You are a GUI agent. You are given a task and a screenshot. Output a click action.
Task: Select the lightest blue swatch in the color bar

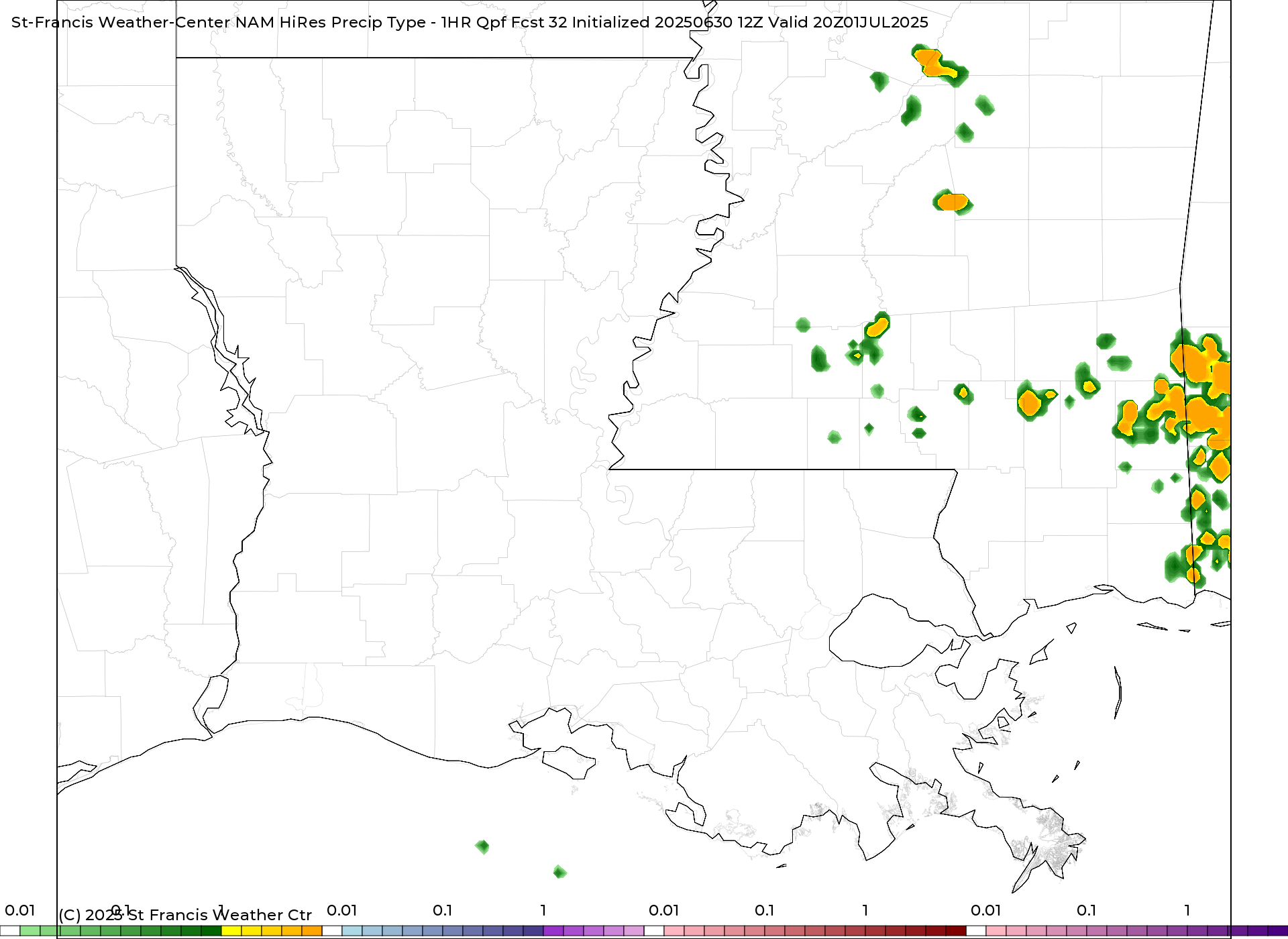(352, 931)
